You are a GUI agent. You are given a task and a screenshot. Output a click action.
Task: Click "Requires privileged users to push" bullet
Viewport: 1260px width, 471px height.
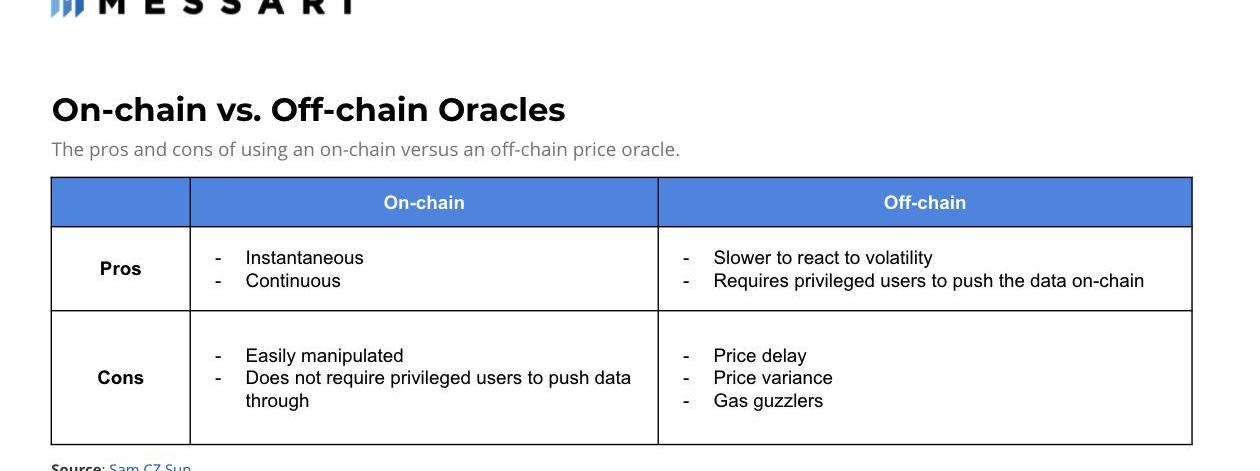tap(928, 281)
